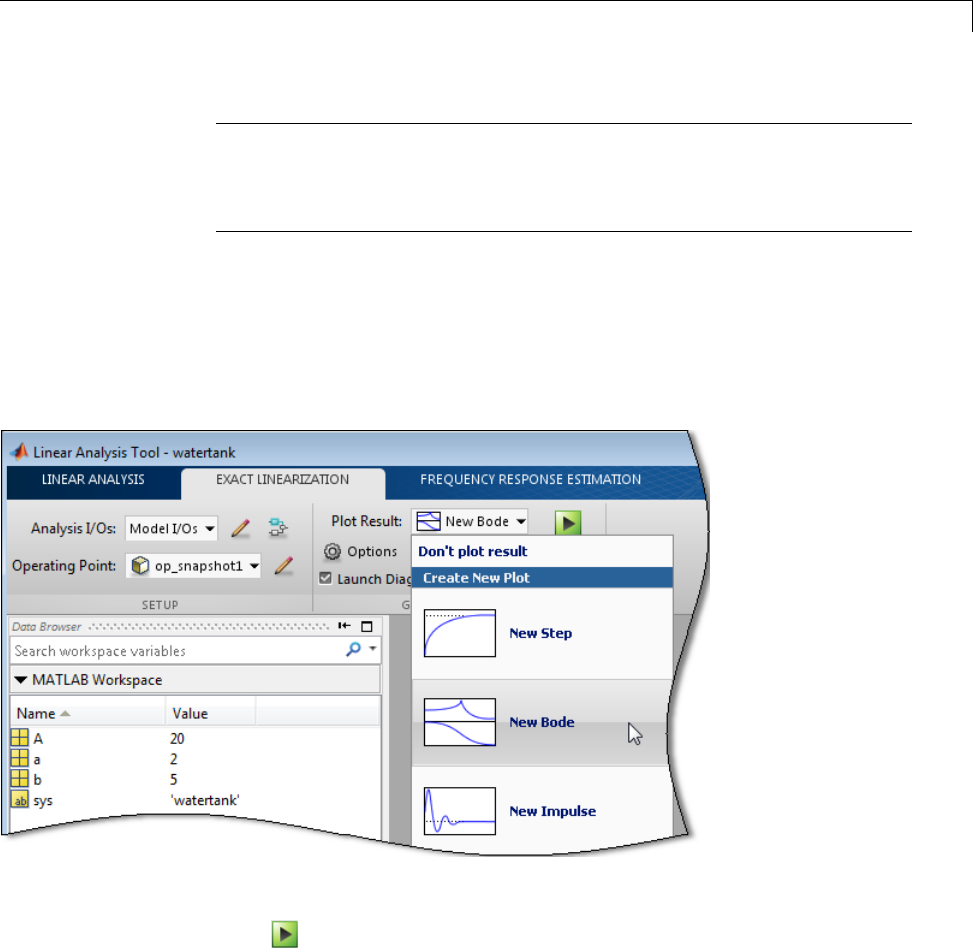Choose Don't plot result menu entry
This screenshot has width=973, height=949.
coord(542,551)
